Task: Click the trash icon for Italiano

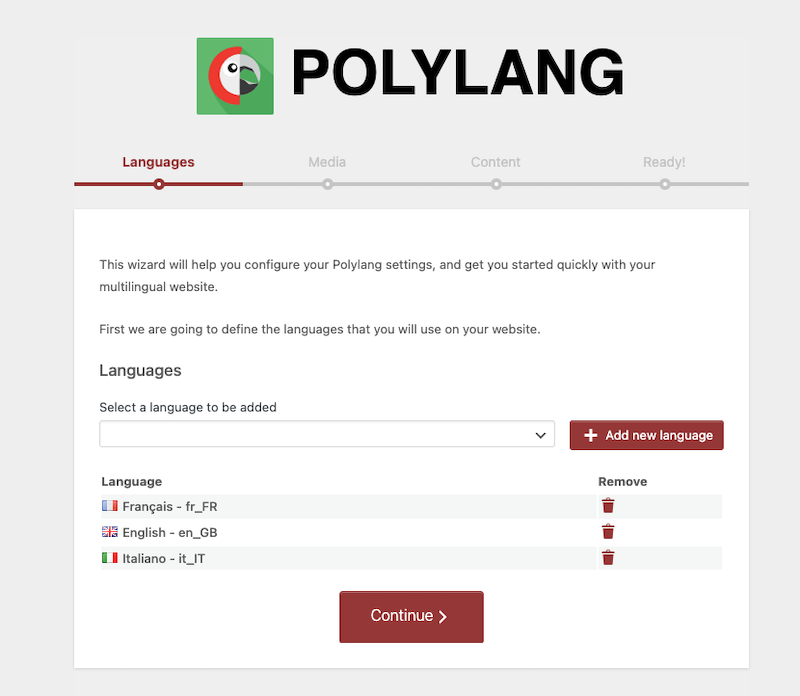Action: 608,557
